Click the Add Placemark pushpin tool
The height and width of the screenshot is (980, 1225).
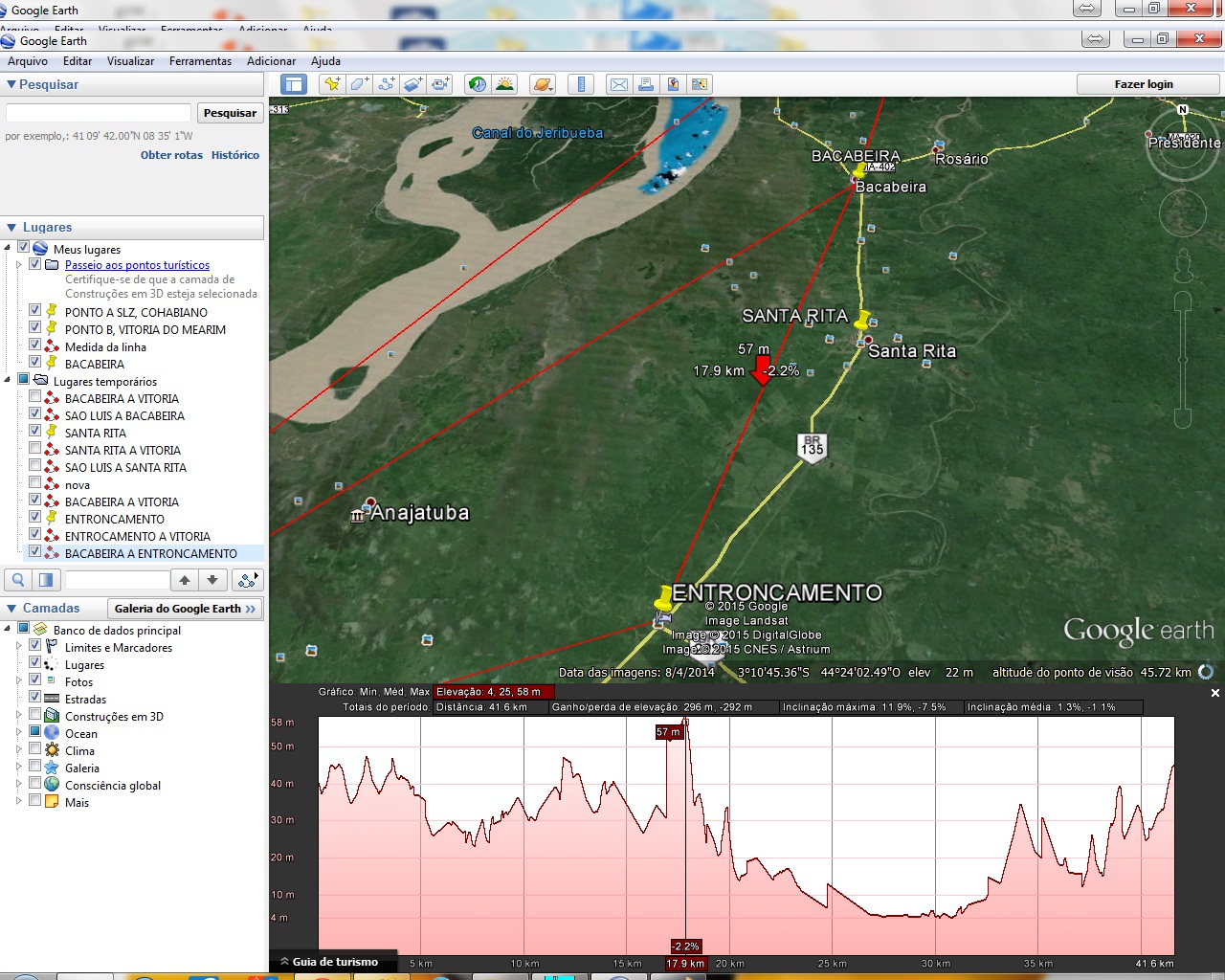(x=332, y=84)
